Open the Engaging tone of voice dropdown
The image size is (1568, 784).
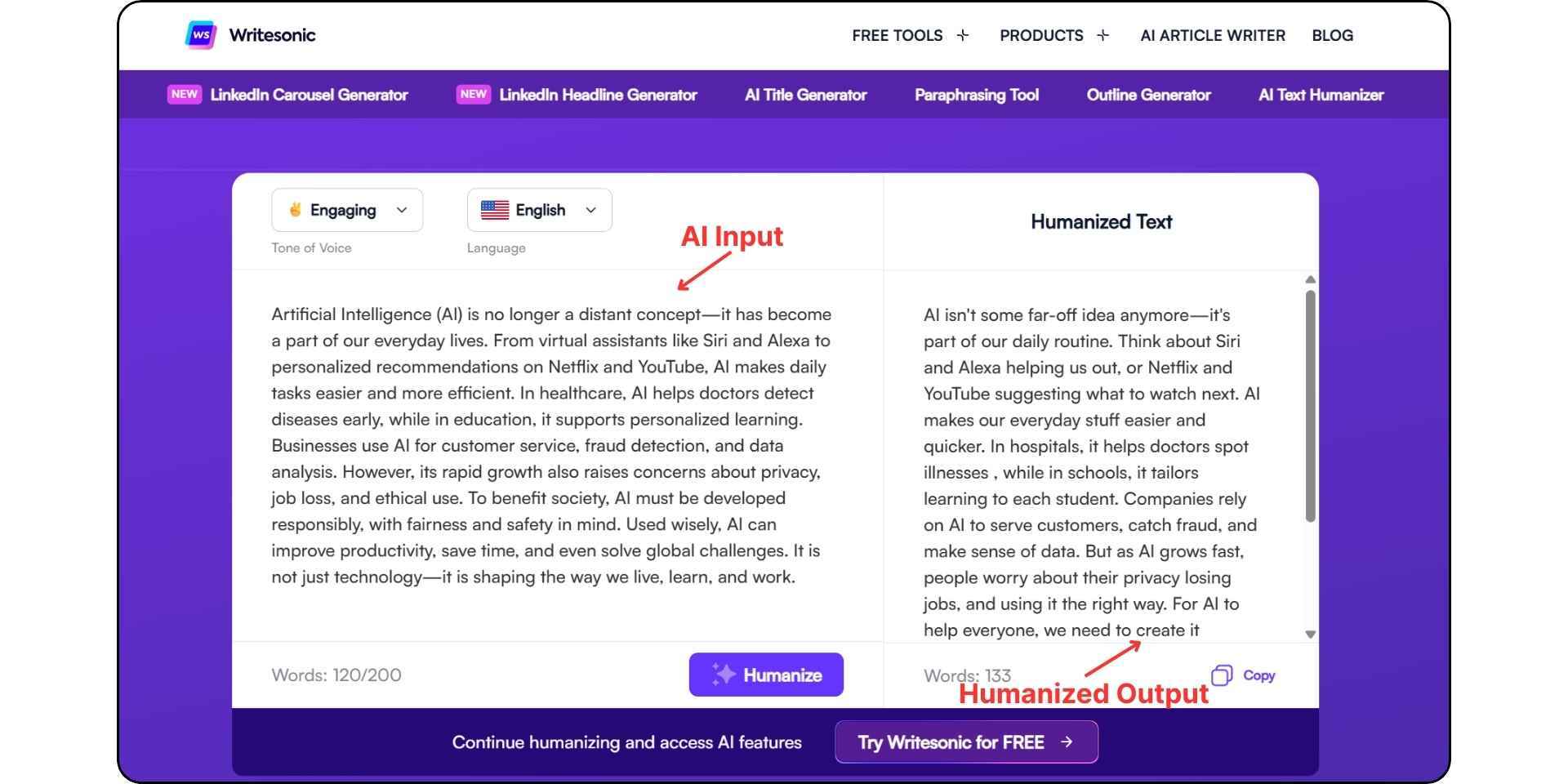347,210
